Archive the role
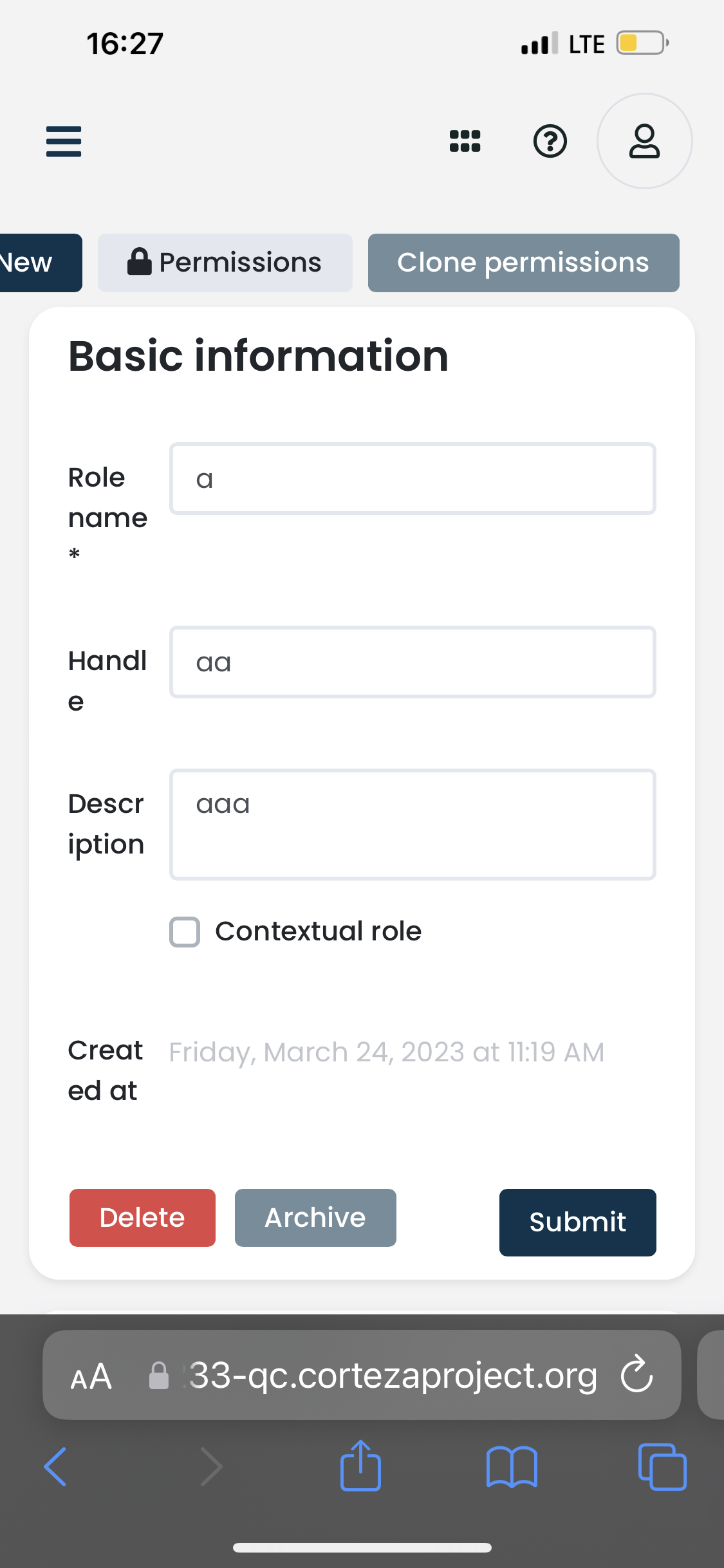 (x=315, y=1217)
